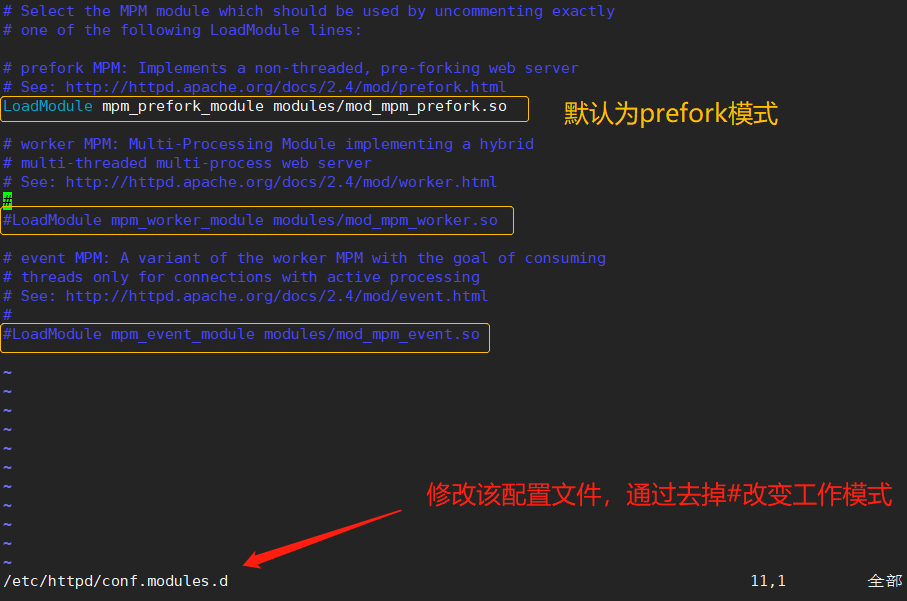Click the prefork.html documentation URL
Screen dimensions: 907x601
point(286,87)
